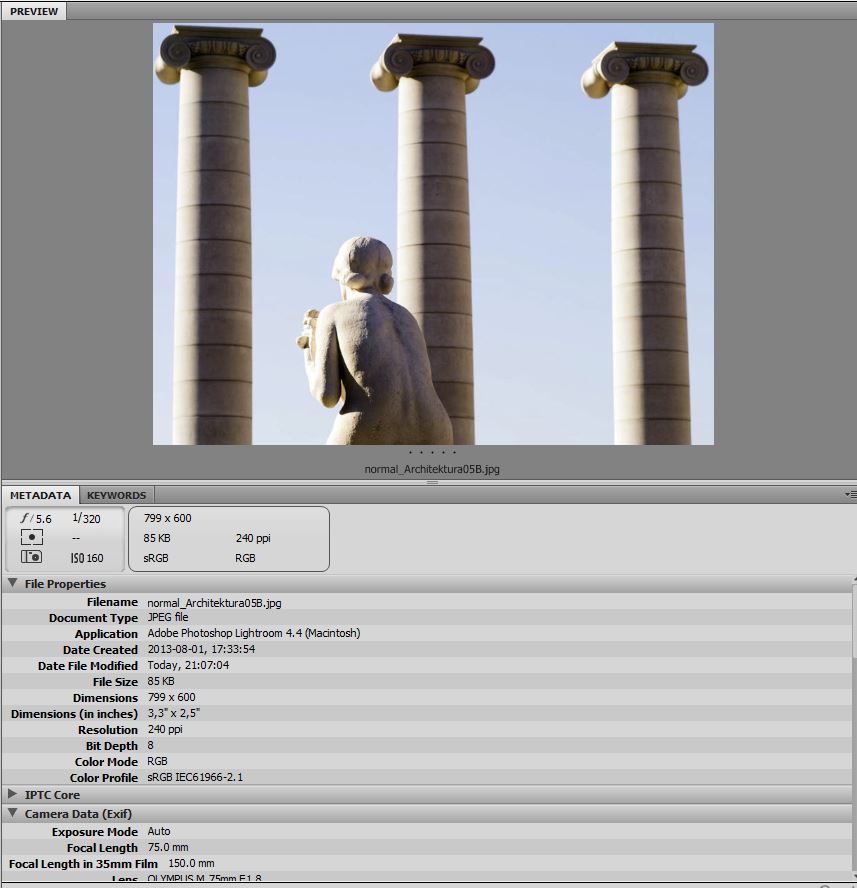
Task: Click the white balance camera icon
Action: pyautogui.click(x=31, y=557)
